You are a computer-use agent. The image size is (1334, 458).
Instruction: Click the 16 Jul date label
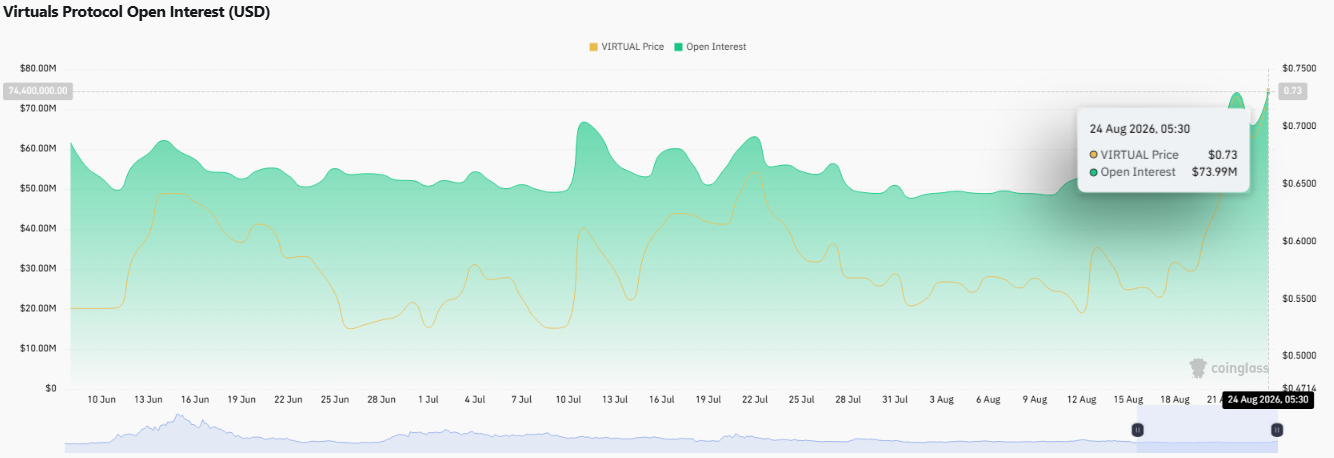(661, 400)
